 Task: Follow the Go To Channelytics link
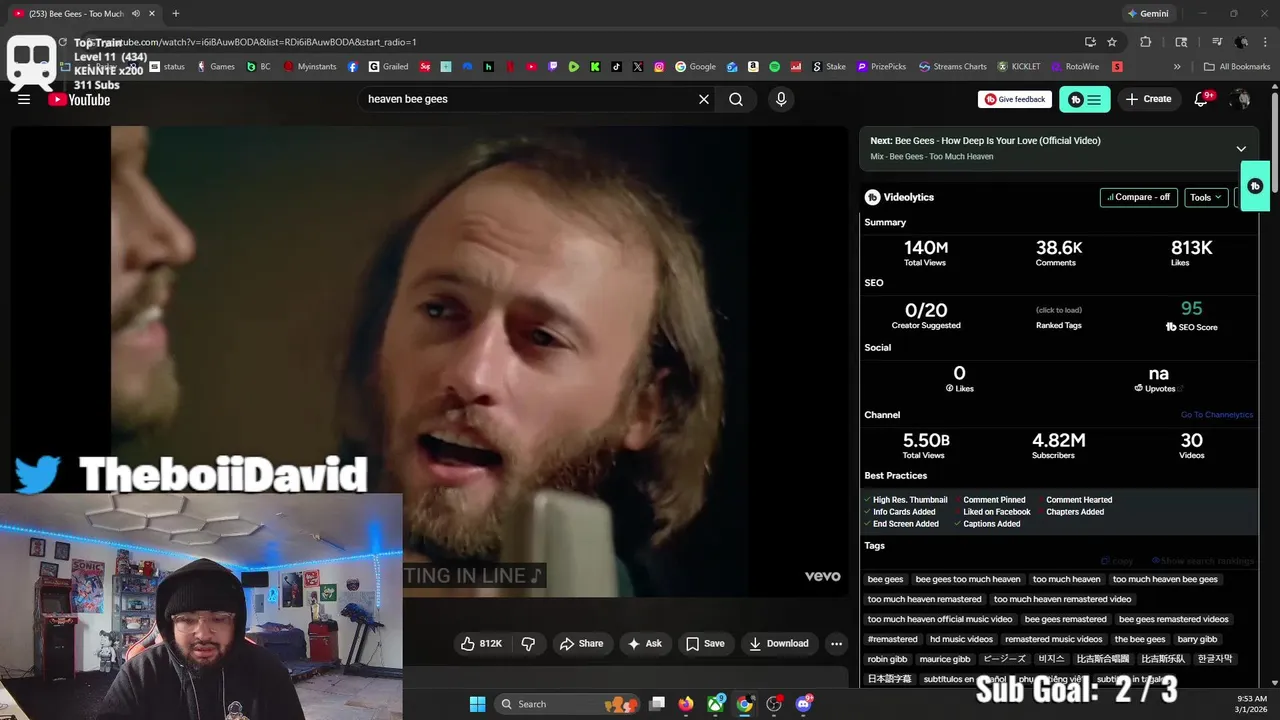1217,415
